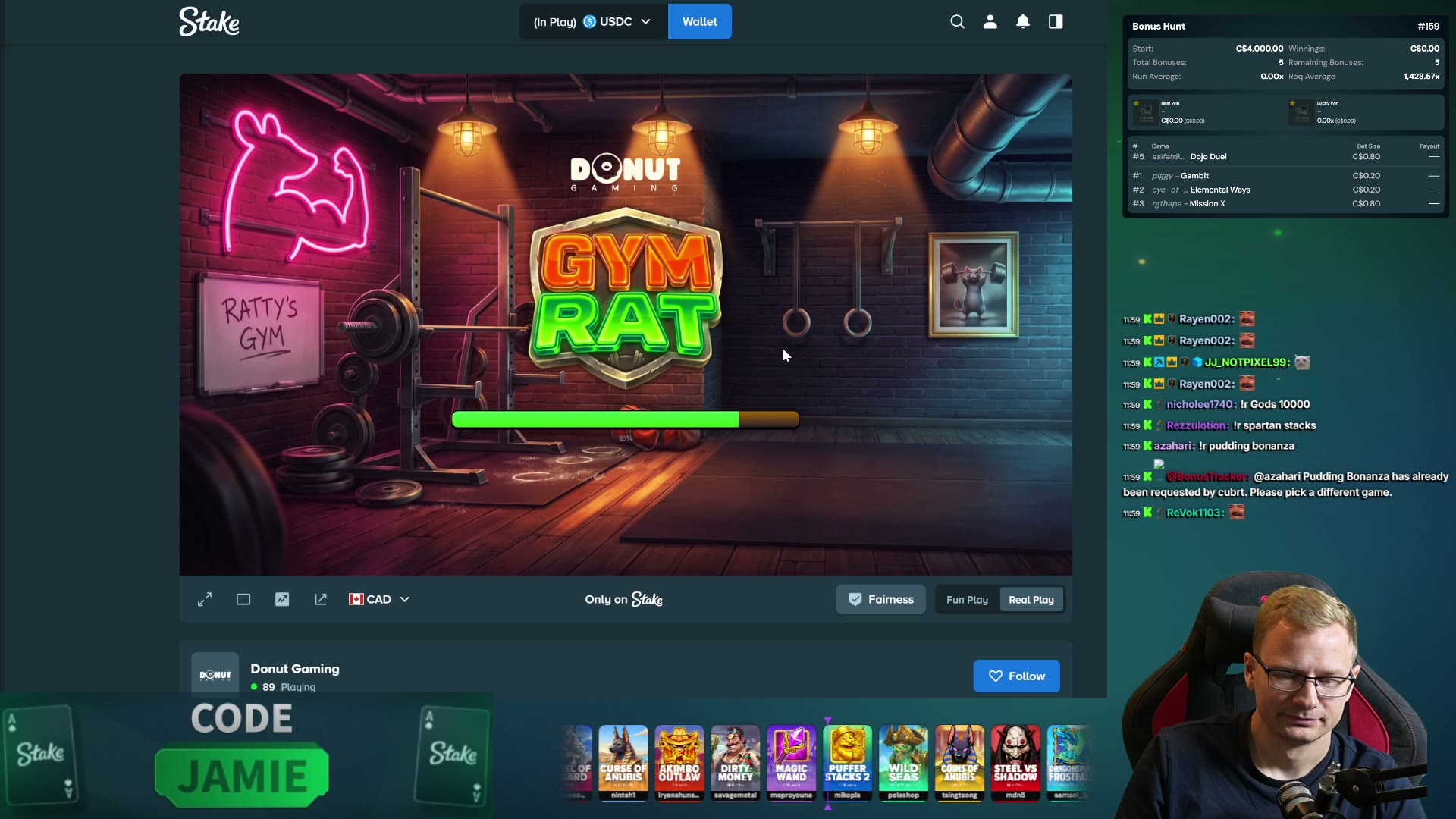Click azahari's username in chat
This screenshot has height=819, width=1456.
(x=1173, y=446)
